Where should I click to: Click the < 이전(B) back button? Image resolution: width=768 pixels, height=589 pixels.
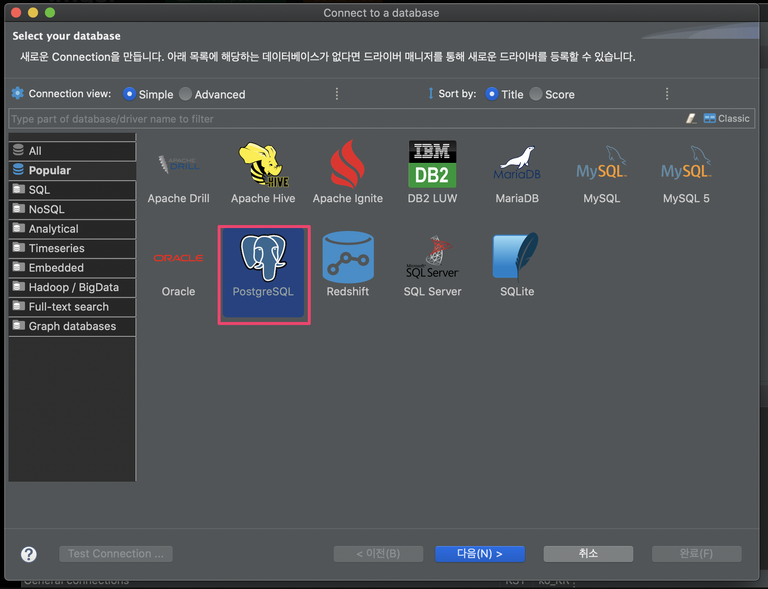coord(378,554)
